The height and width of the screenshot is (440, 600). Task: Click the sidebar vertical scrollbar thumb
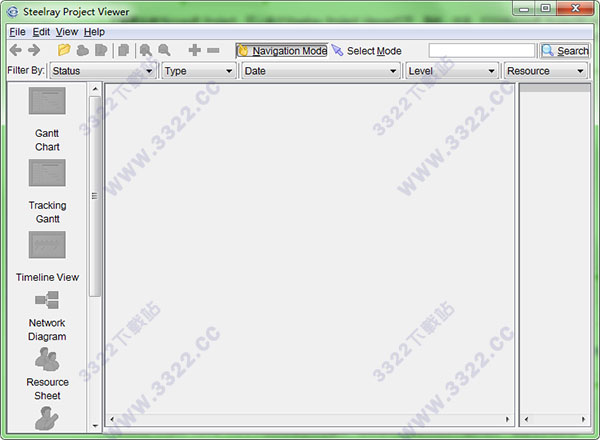click(95, 196)
